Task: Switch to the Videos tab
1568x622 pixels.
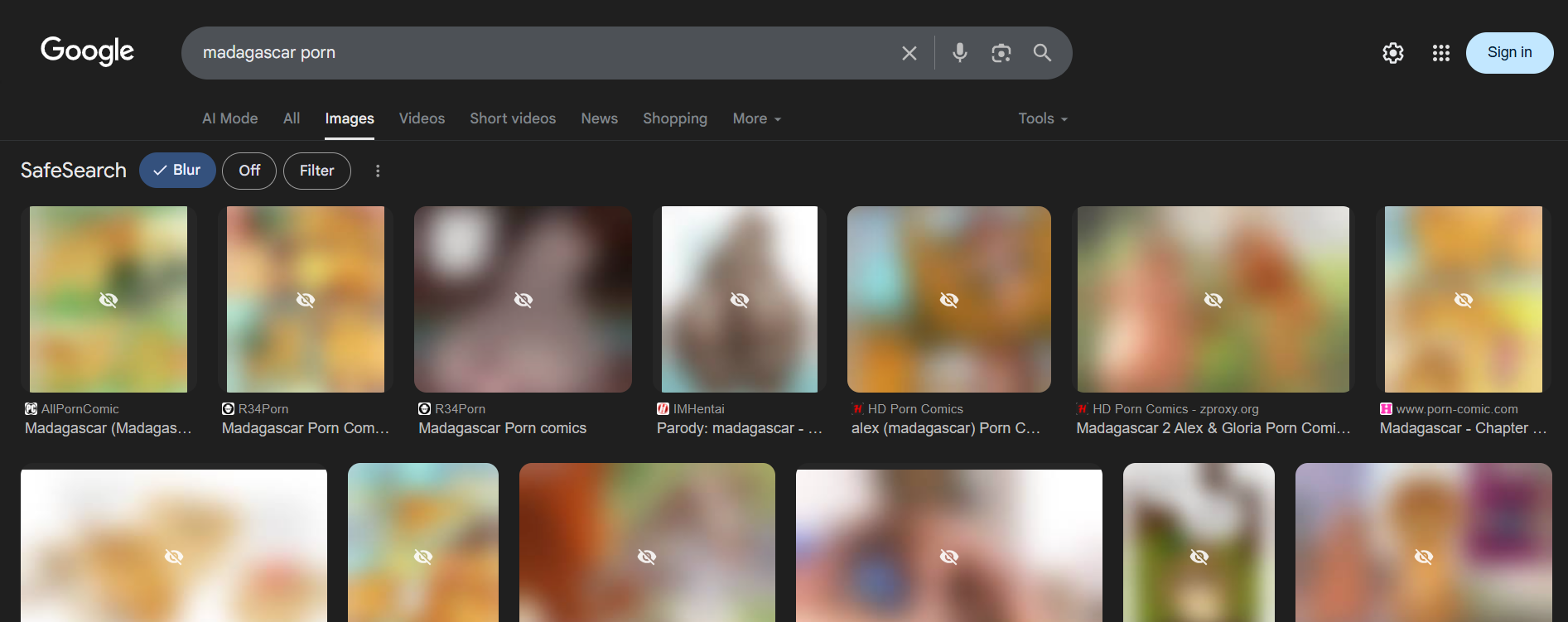Action: click(422, 118)
